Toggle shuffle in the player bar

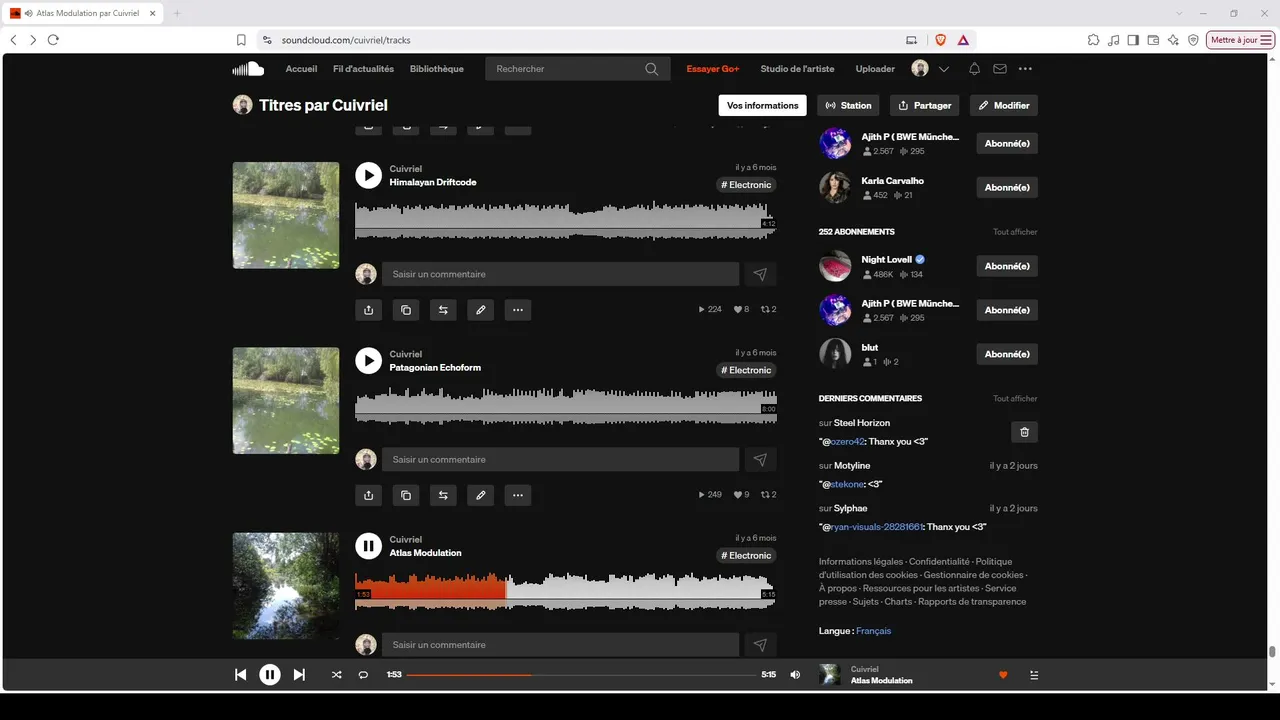[336, 675]
